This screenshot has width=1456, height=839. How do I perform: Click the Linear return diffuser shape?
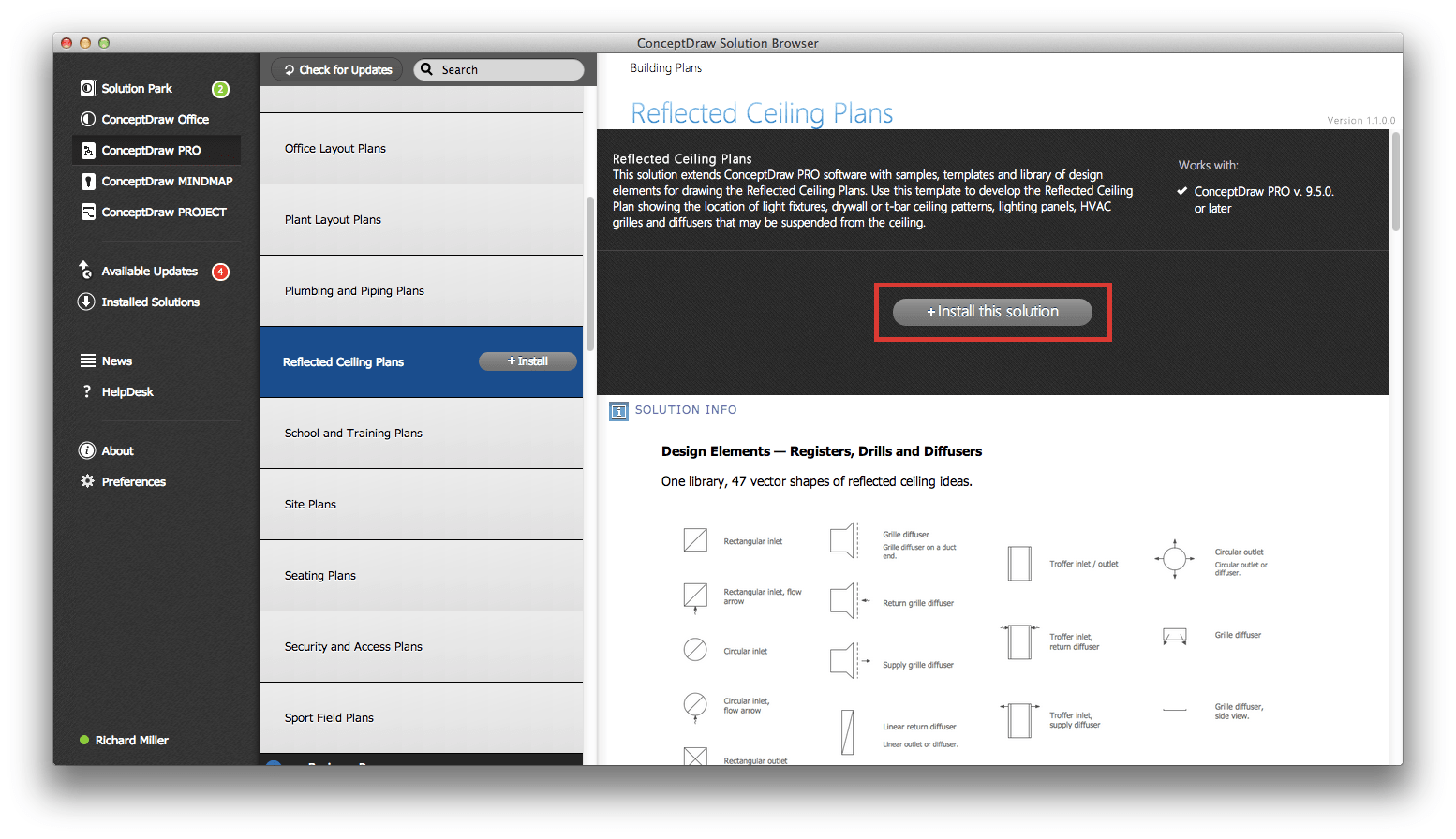848,732
